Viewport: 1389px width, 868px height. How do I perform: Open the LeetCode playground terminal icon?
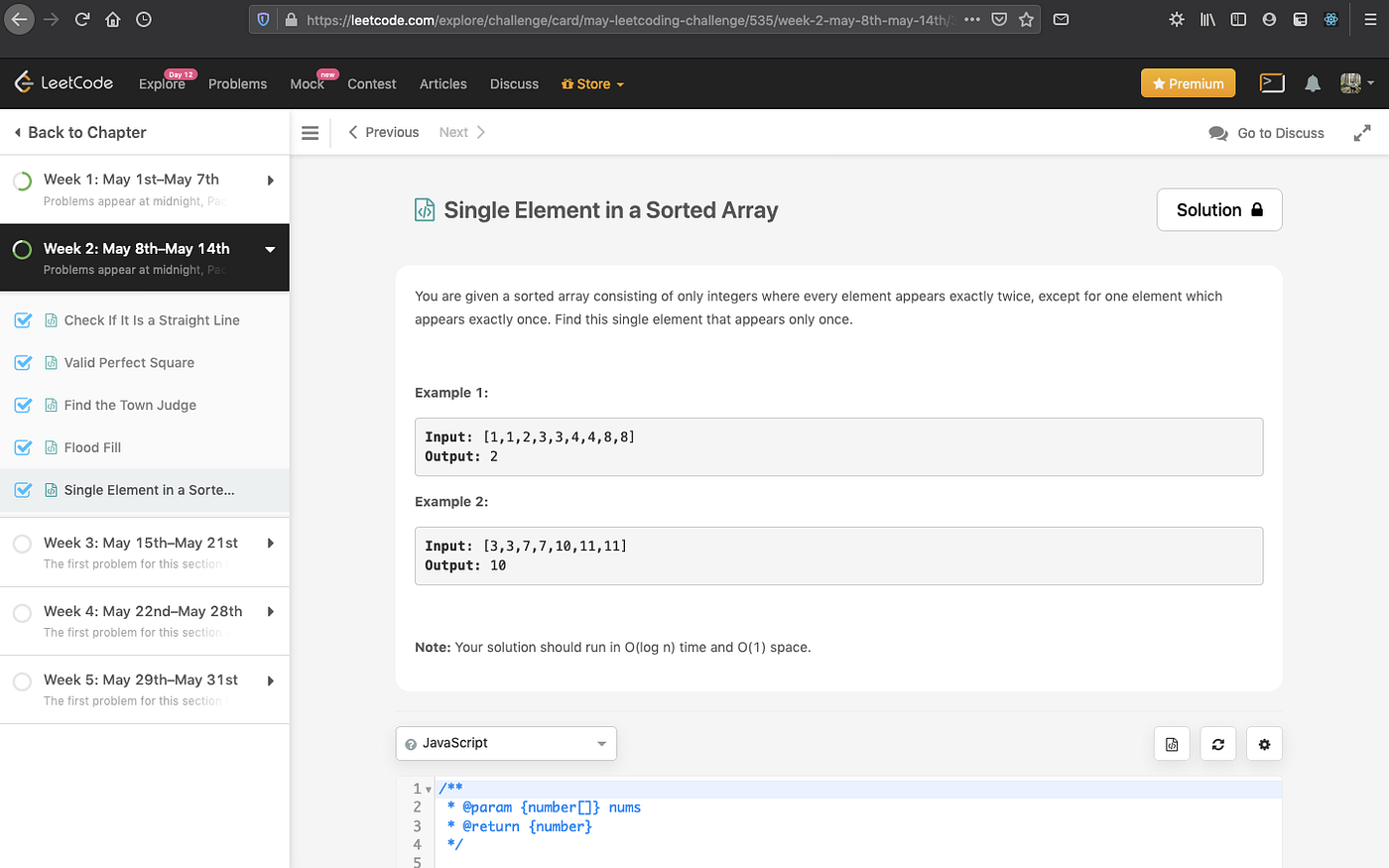coord(1272,83)
